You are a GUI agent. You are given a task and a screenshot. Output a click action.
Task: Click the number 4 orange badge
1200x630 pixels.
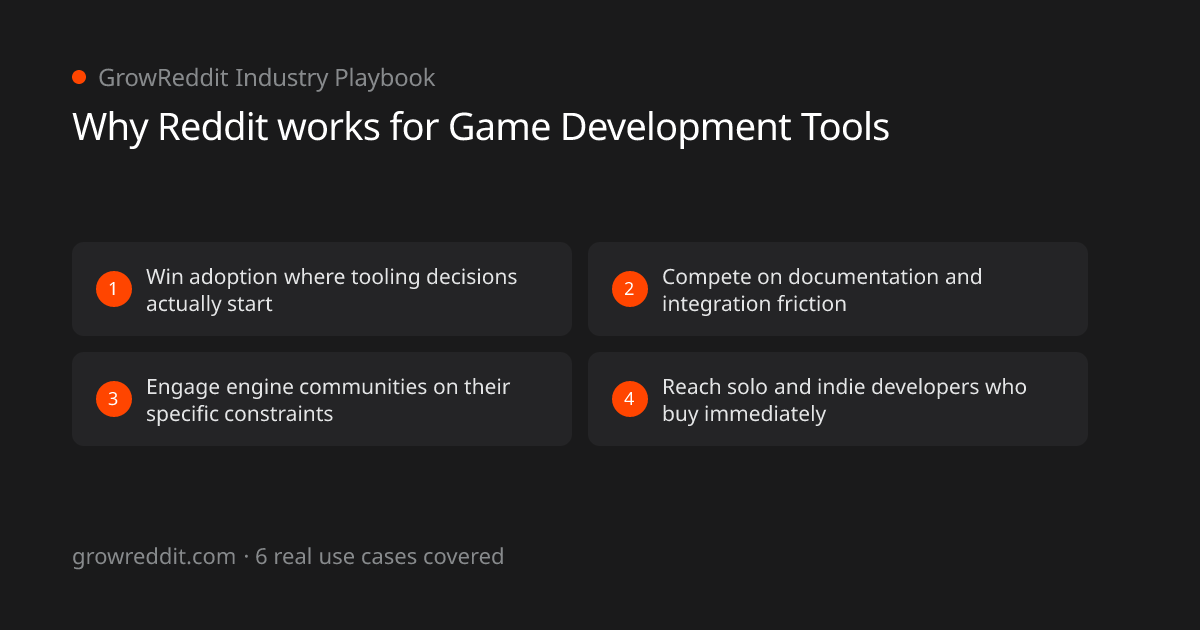pos(629,400)
